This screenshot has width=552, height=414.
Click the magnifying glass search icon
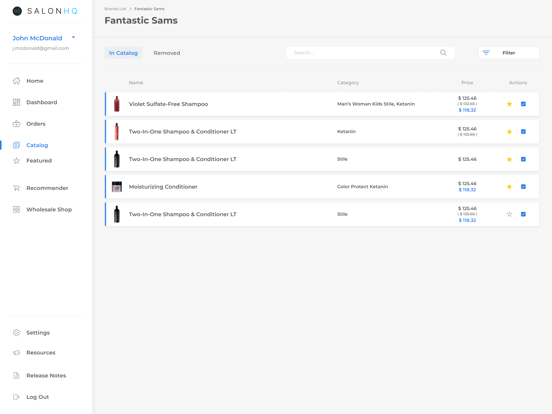443,53
